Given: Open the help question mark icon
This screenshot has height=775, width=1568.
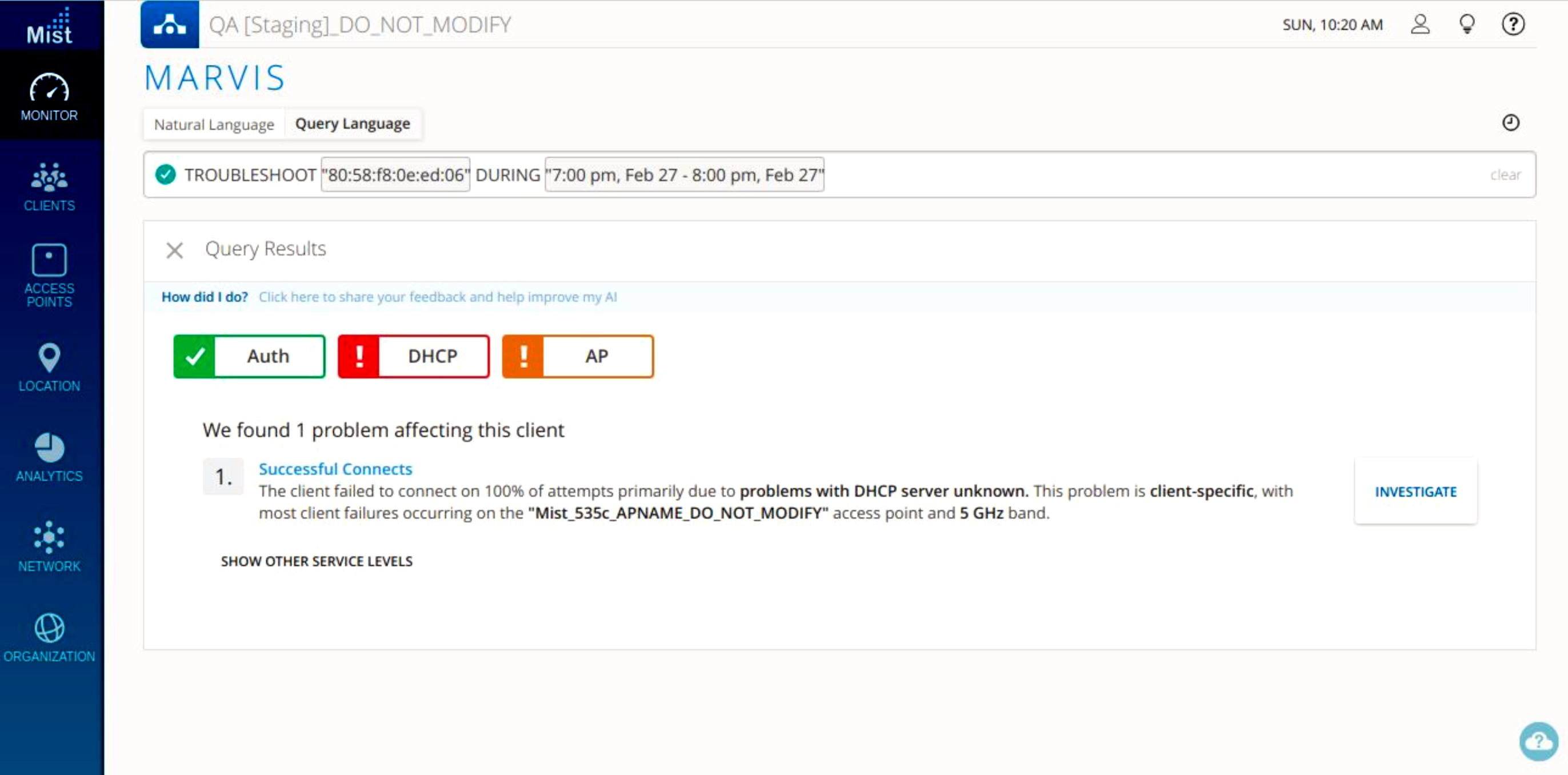Looking at the screenshot, I should tap(1513, 25).
